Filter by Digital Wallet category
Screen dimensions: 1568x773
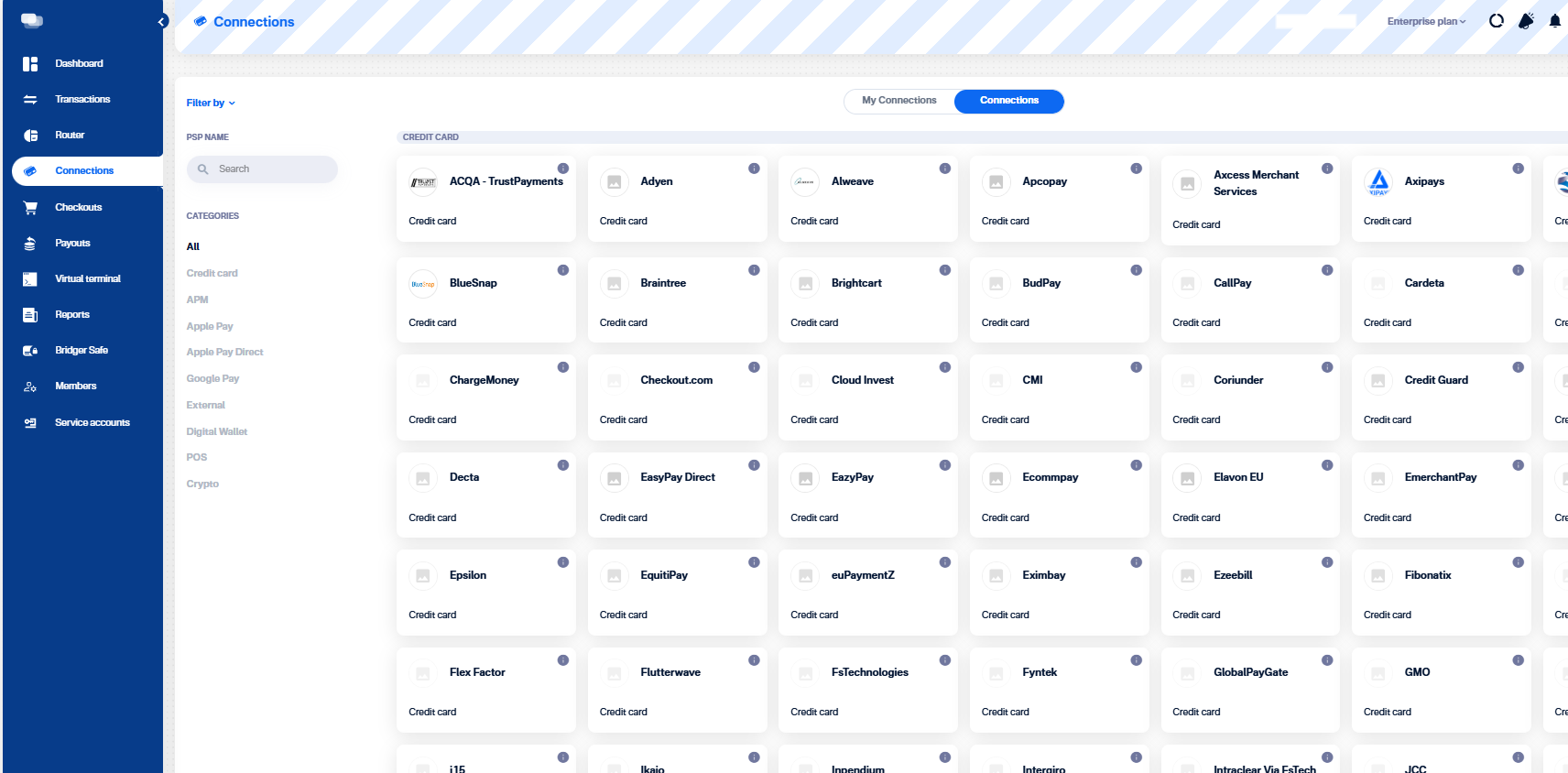(x=217, y=431)
